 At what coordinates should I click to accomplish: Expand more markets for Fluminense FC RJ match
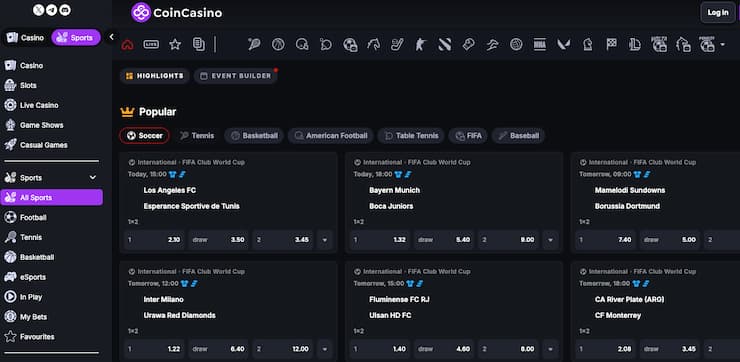(550, 349)
